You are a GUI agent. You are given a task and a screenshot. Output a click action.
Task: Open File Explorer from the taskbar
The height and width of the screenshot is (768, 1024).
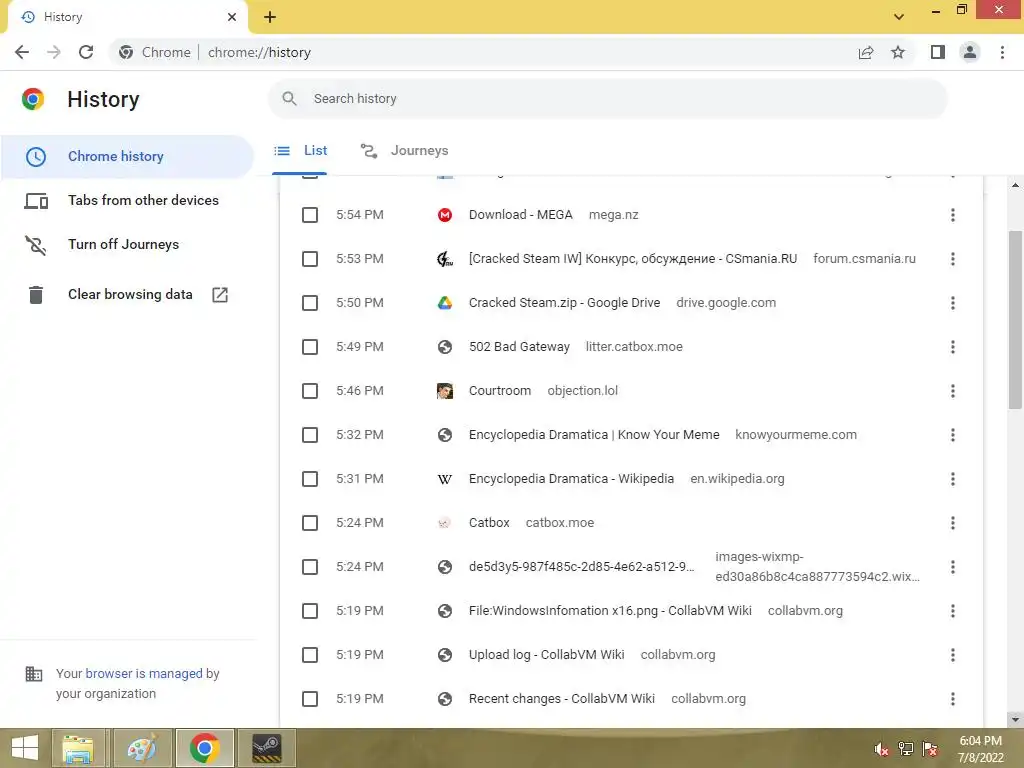(x=78, y=748)
